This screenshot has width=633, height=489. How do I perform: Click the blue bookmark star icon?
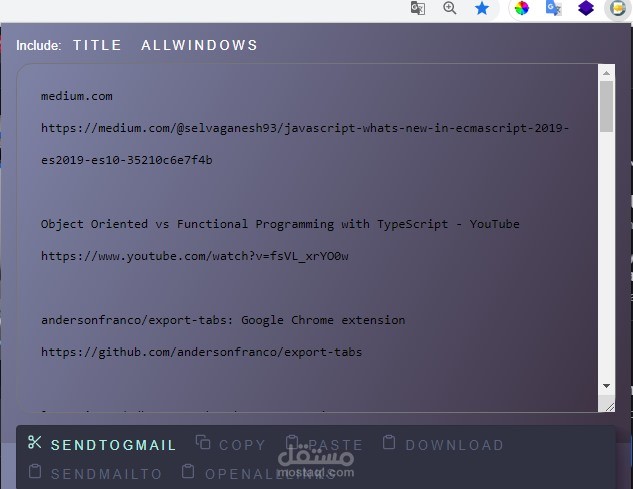[x=482, y=8]
